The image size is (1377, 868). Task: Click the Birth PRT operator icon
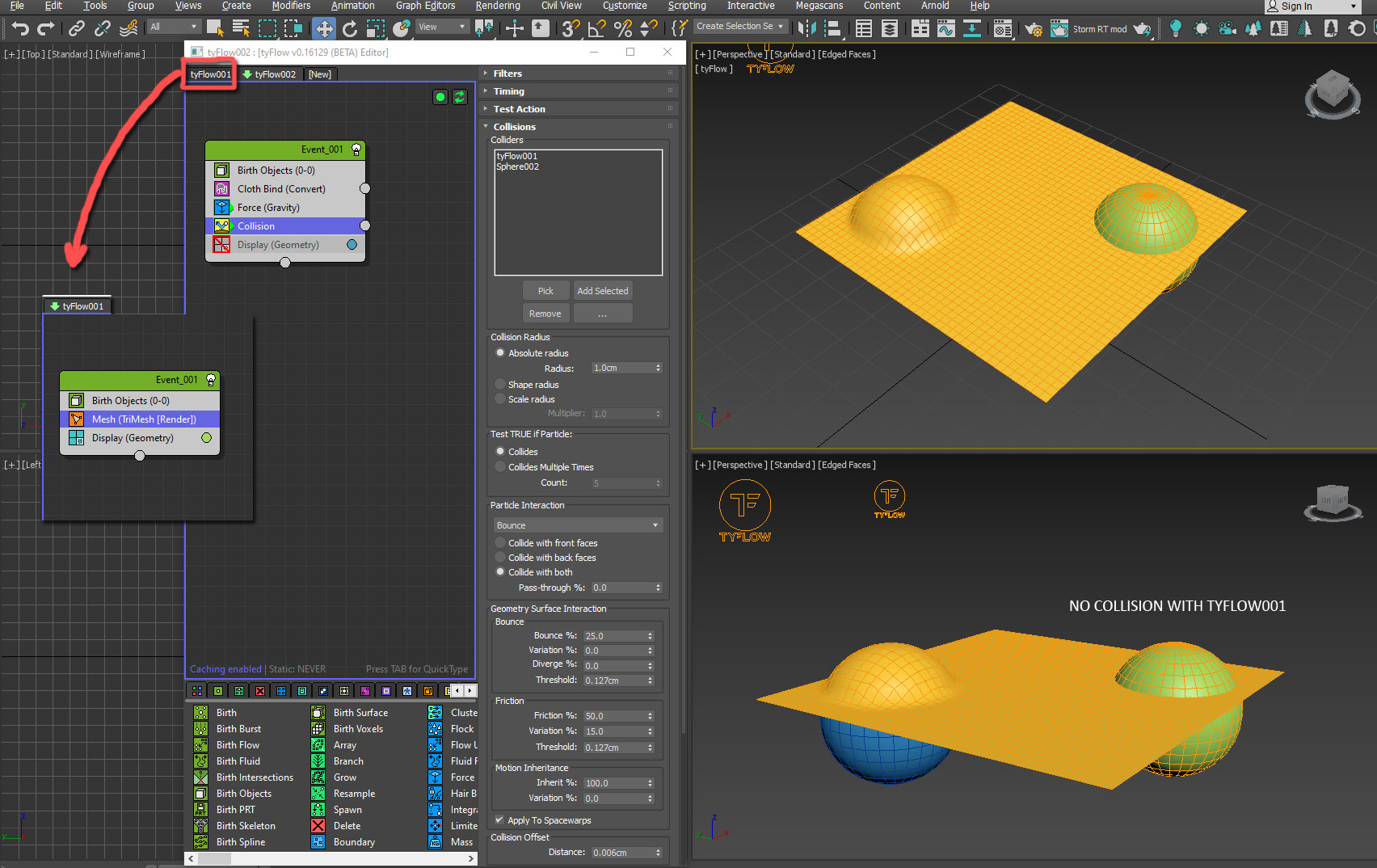[200, 810]
